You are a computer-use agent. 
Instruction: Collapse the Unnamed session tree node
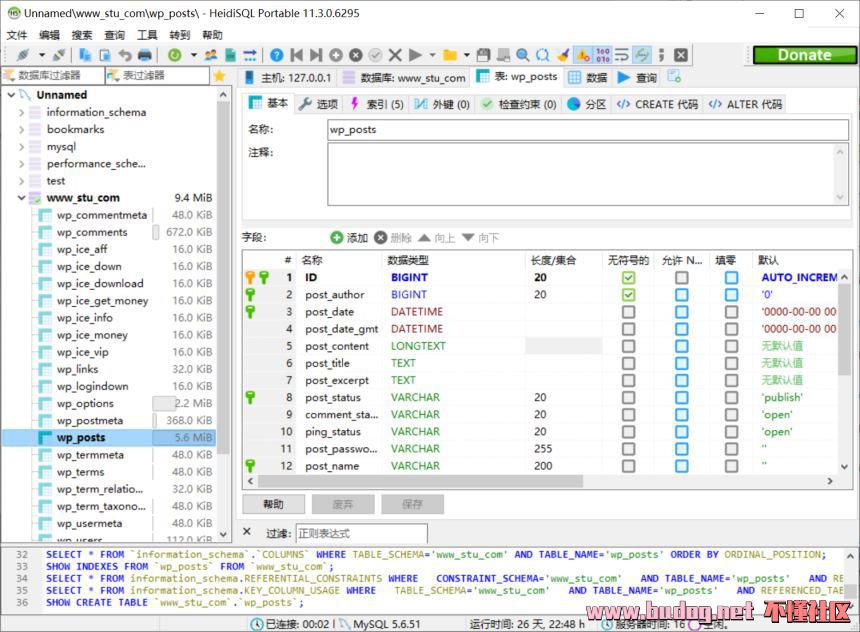[x=11, y=95]
